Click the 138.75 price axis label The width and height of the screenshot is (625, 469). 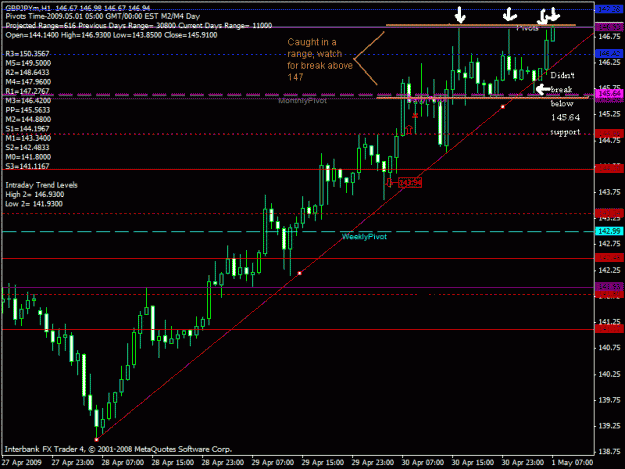609,452
